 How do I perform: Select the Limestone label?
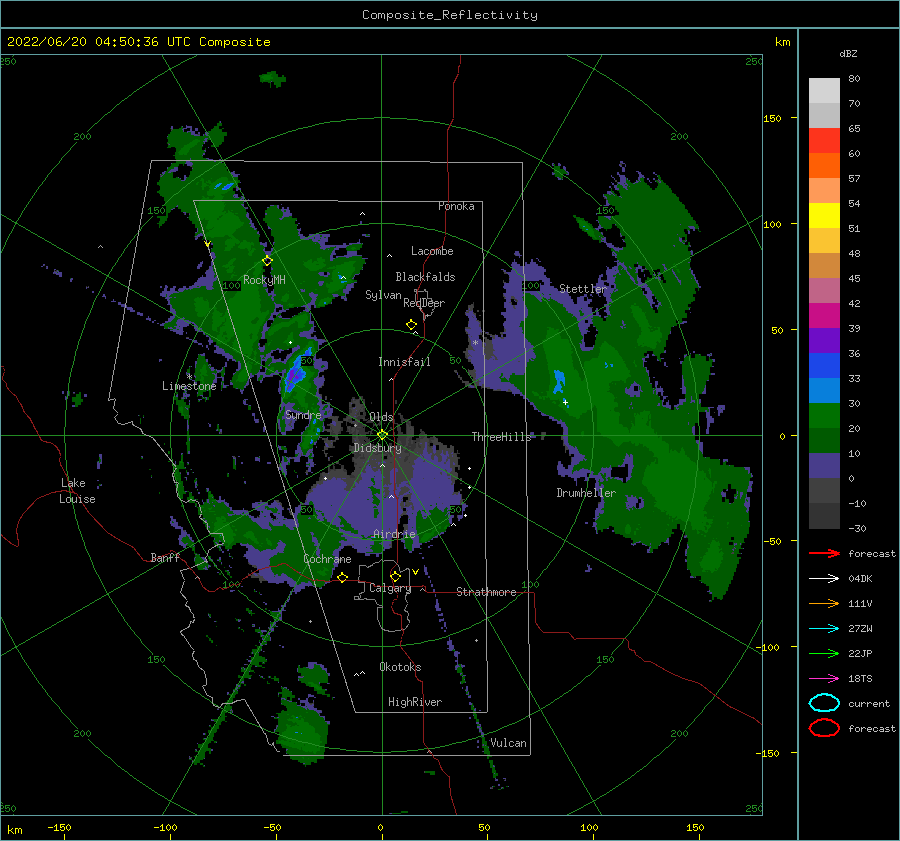189,386
